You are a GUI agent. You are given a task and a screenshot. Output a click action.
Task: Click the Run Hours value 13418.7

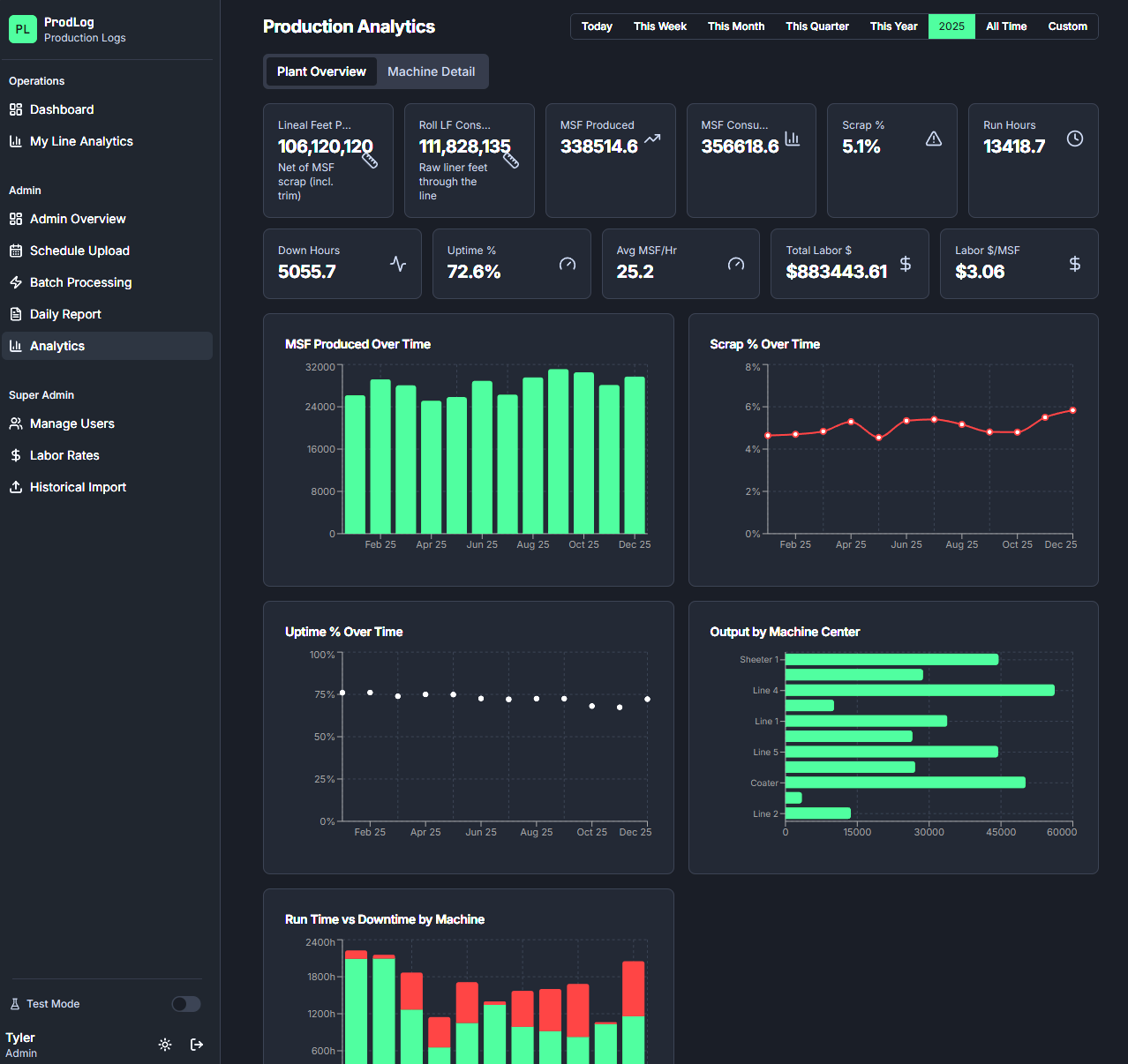[1014, 146]
